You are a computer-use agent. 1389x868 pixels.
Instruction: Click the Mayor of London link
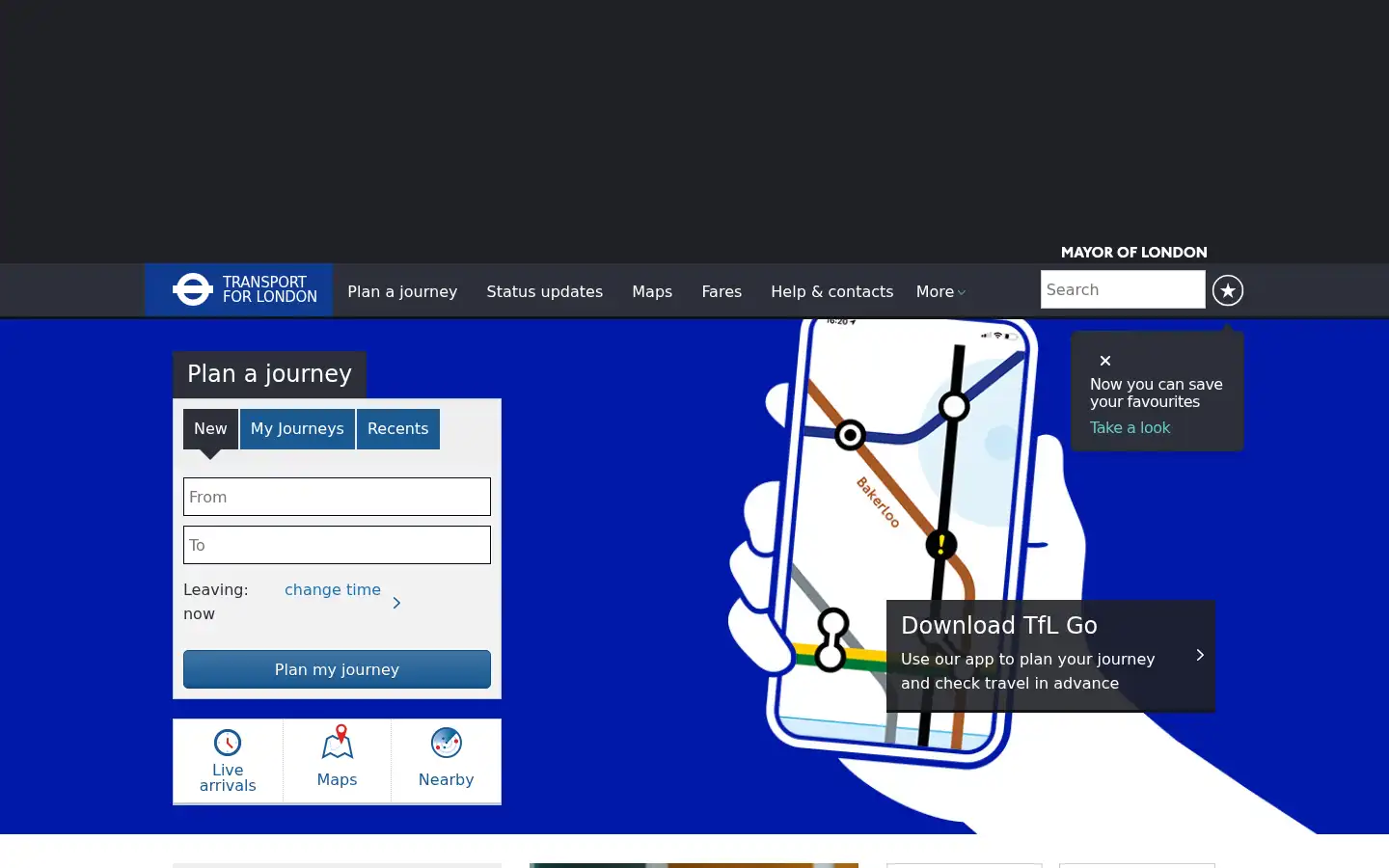1134,252
